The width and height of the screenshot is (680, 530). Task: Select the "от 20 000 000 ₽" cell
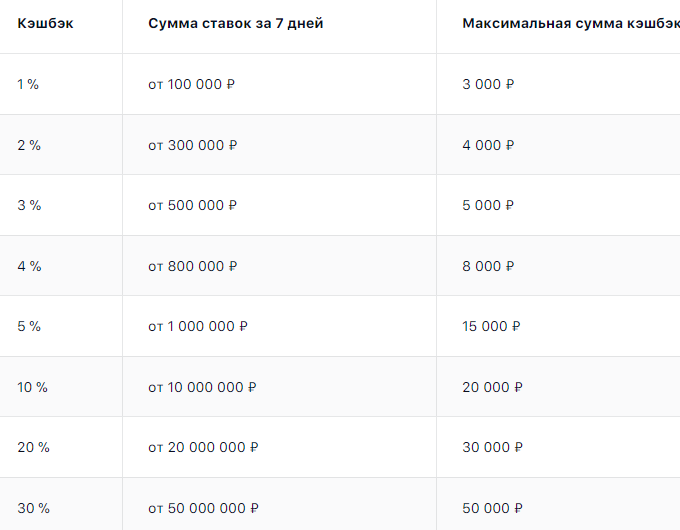[x=203, y=447]
